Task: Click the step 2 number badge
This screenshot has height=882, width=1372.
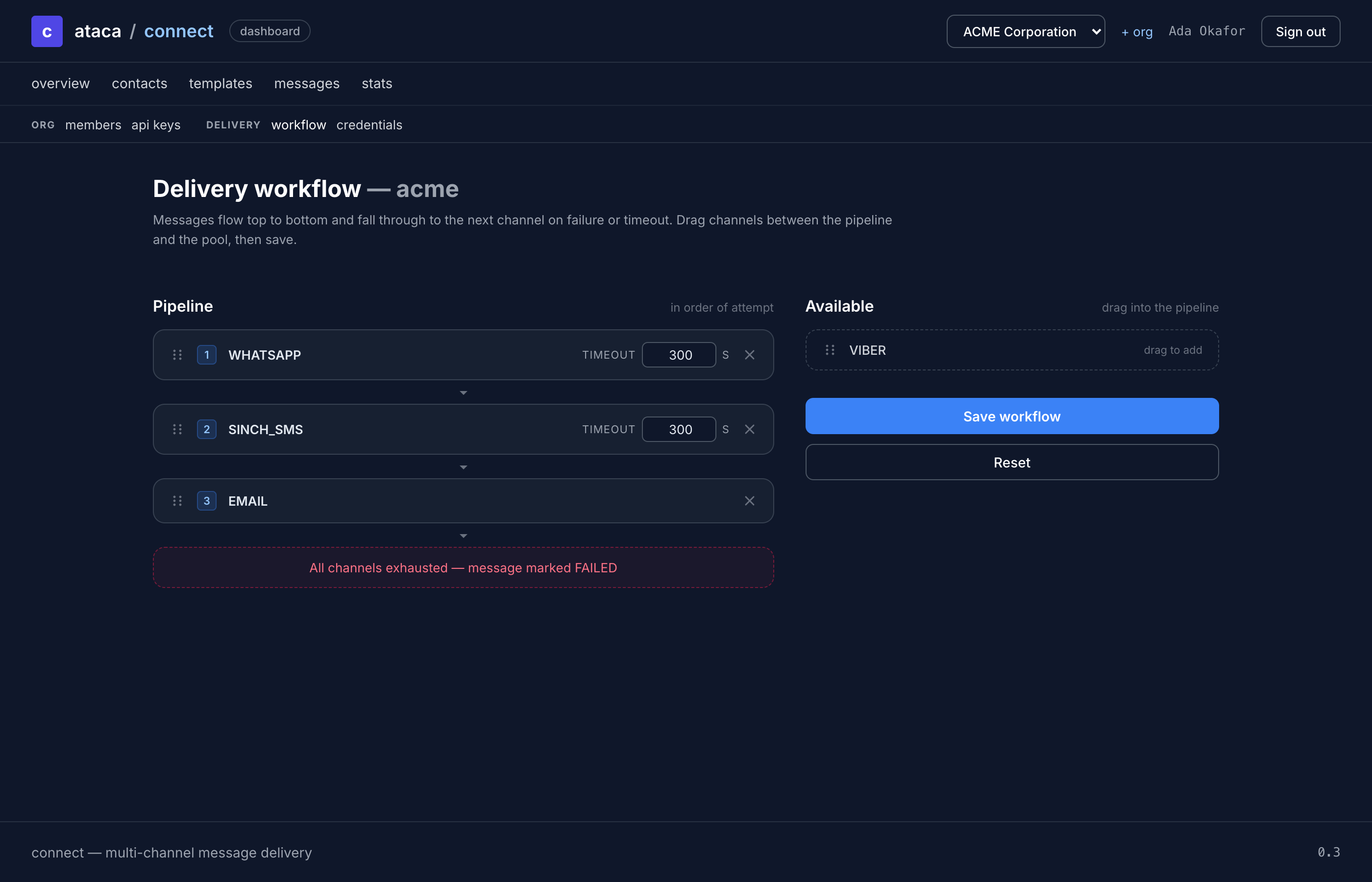Action: coord(207,430)
